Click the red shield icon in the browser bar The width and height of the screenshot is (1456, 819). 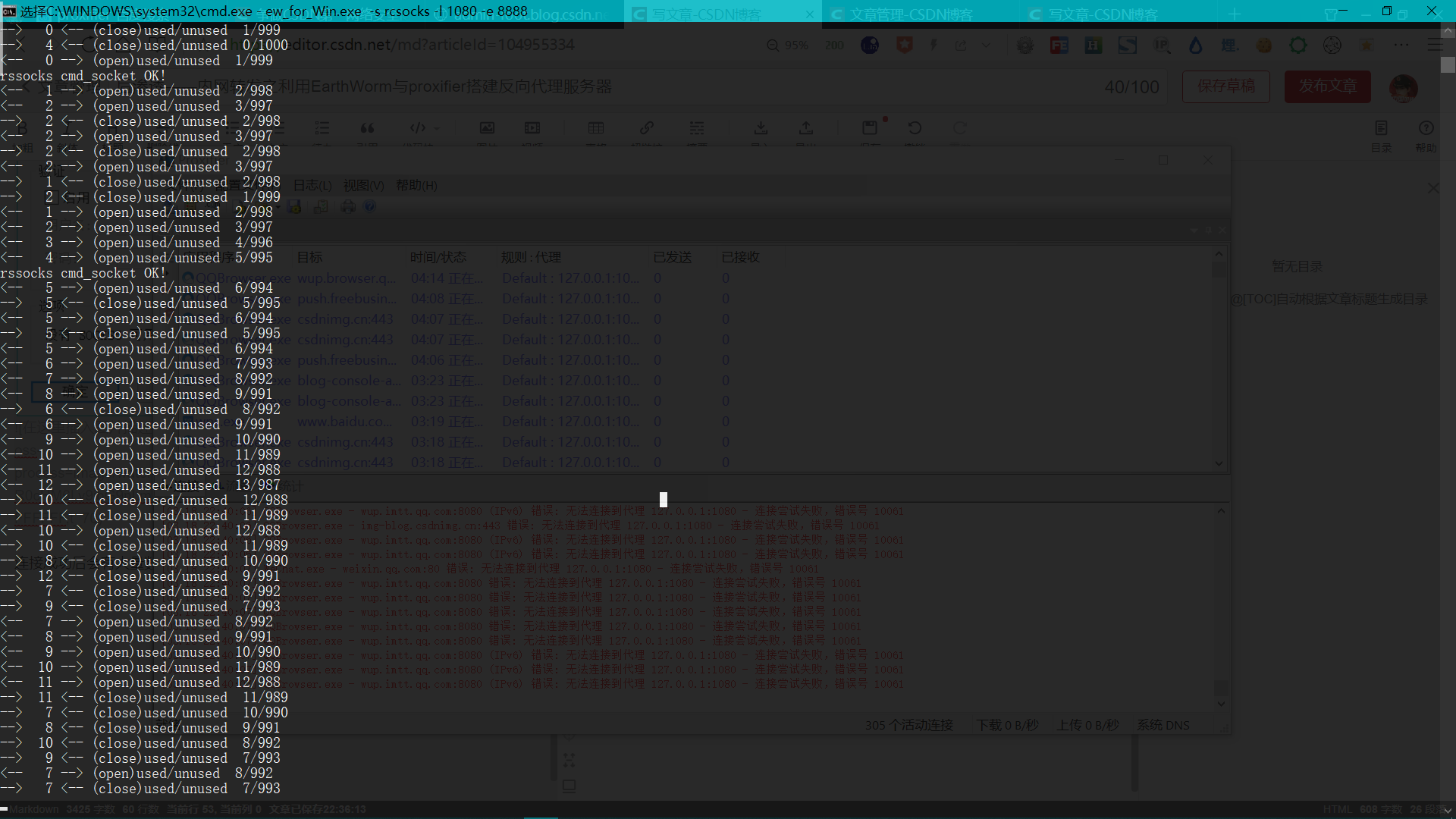904,45
